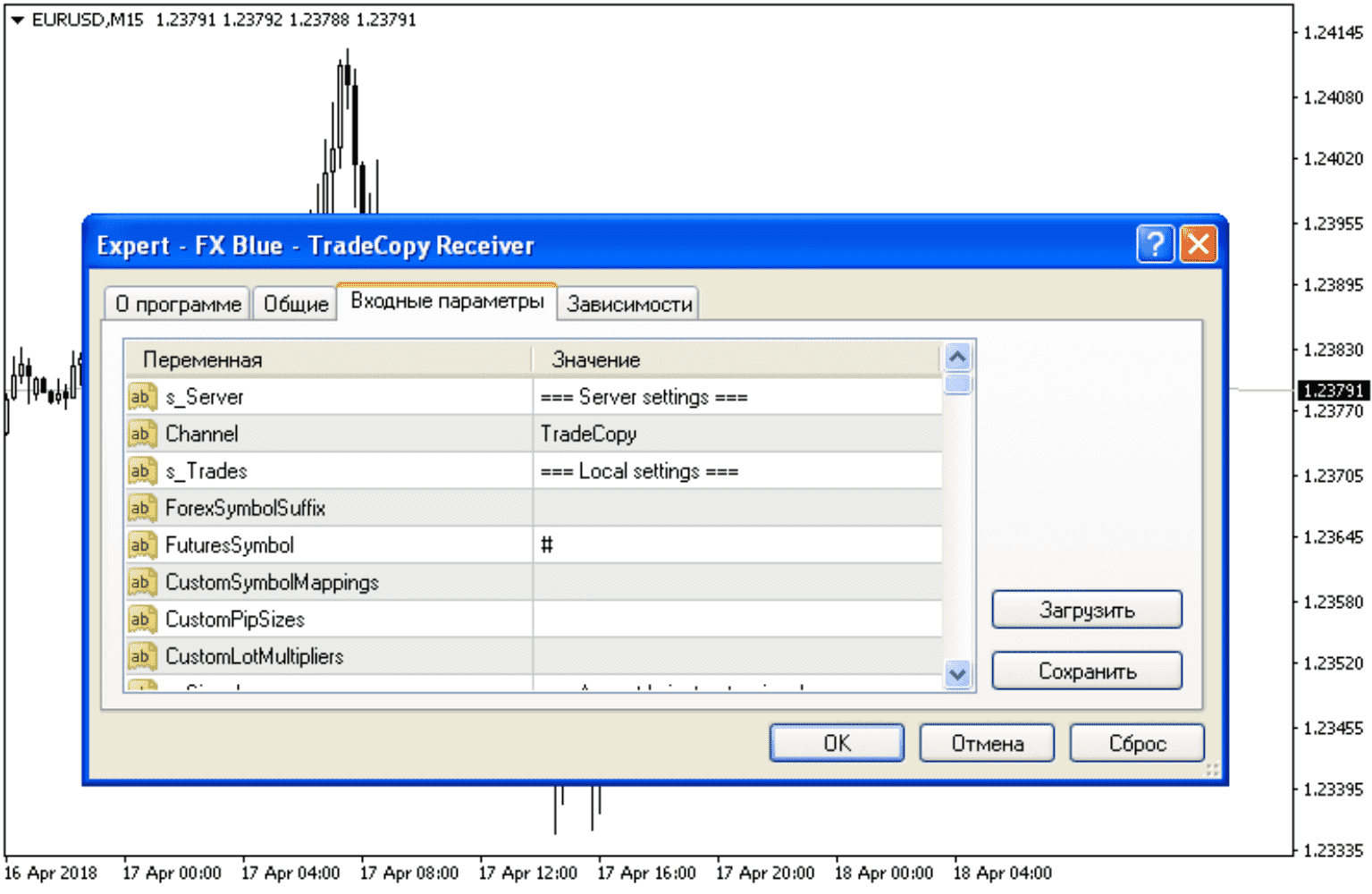Edit the CustomLotMultipliers value cell
This screenshot has height=894, width=1372.
pyautogui.click(x=737, y=657)
